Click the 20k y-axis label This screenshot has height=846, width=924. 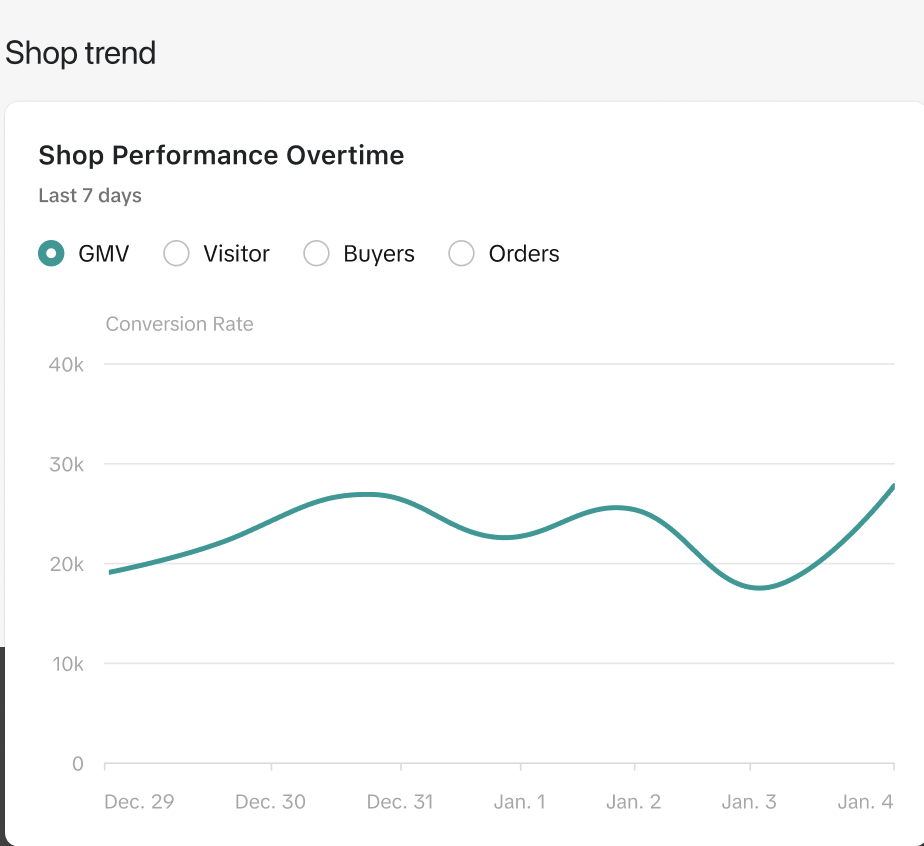66,564
